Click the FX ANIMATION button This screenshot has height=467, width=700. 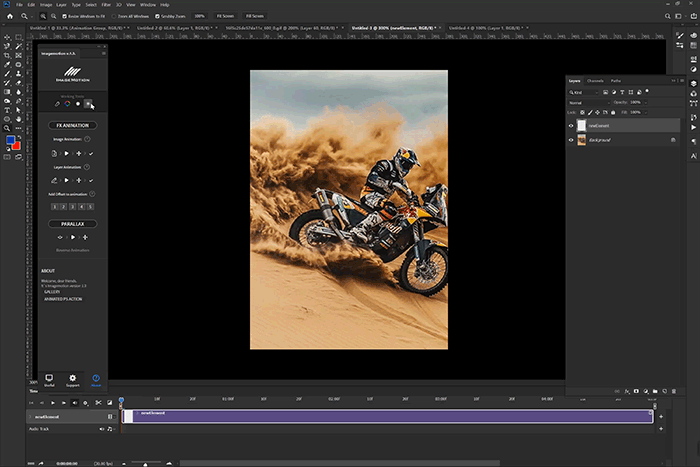(x=71, y=125)
